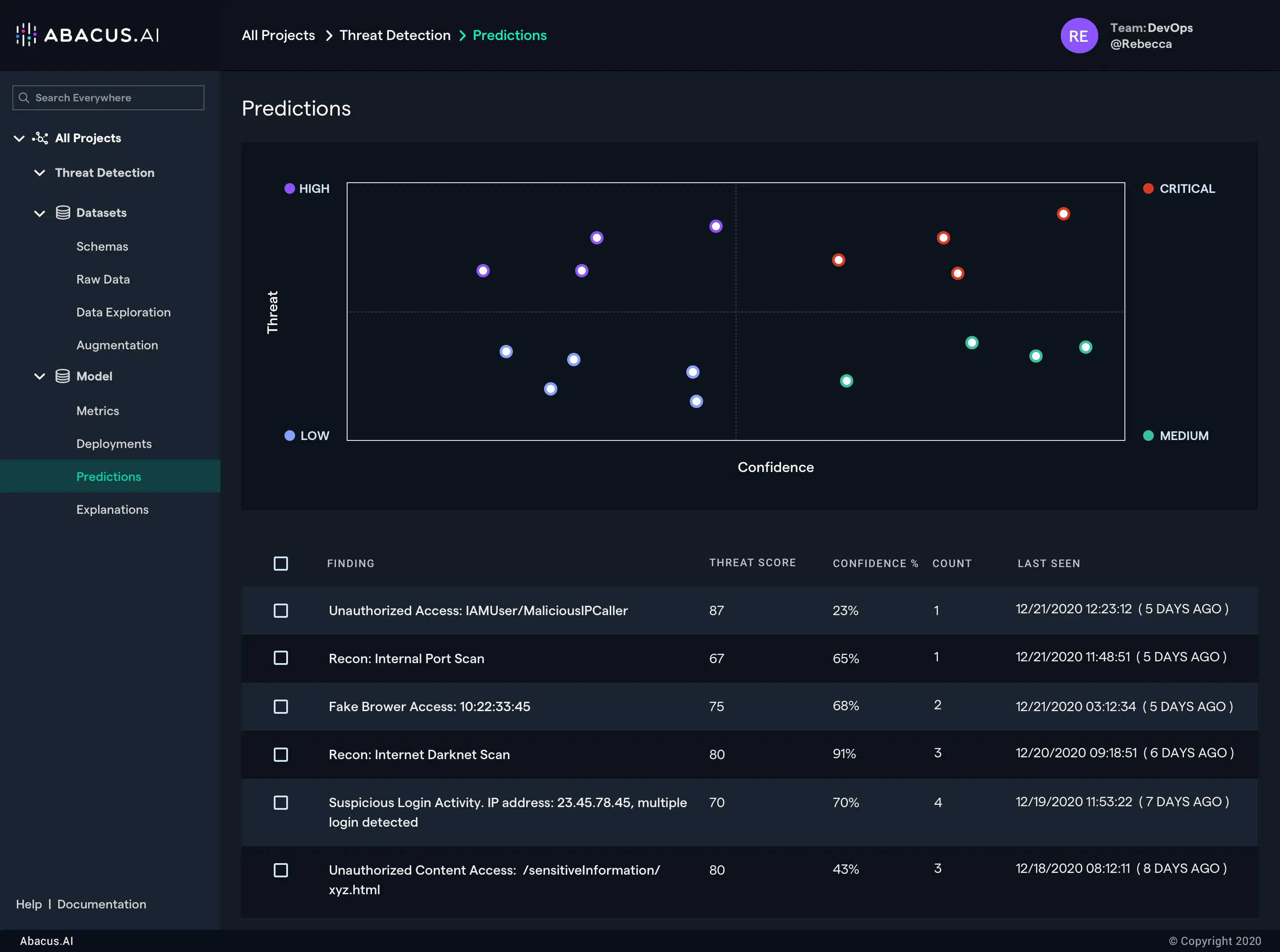Screen dimensions: 1280x952
Task: Click the CRITICAL legend red dot
Action: tap(1148, 189)
